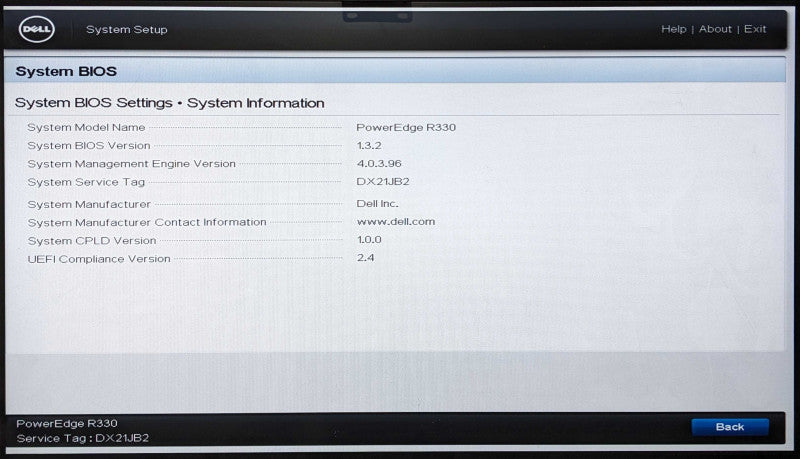This screenshot has width=800, height=459.
Task: Select the System Manufacturer label
Action: (x=89, y=205)
